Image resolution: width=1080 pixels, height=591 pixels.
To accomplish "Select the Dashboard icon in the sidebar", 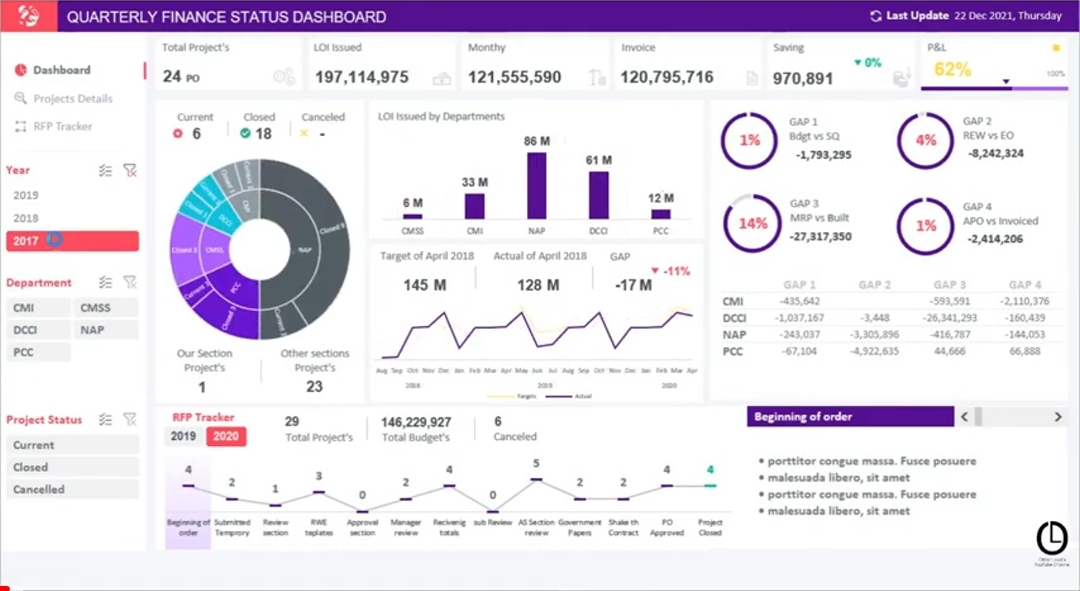I will click(21, 70).
